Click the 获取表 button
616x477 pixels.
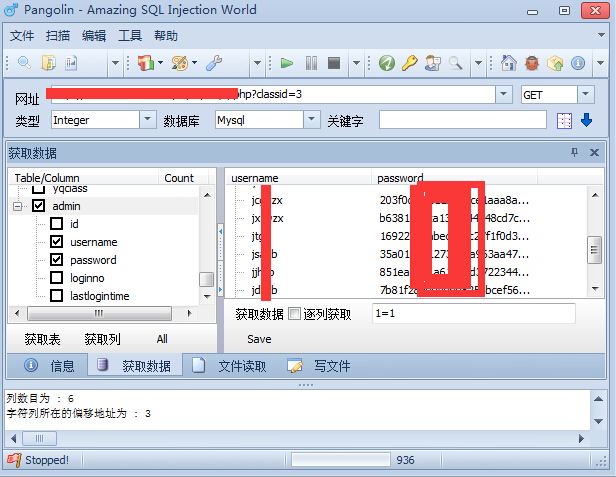click(42, 339)
